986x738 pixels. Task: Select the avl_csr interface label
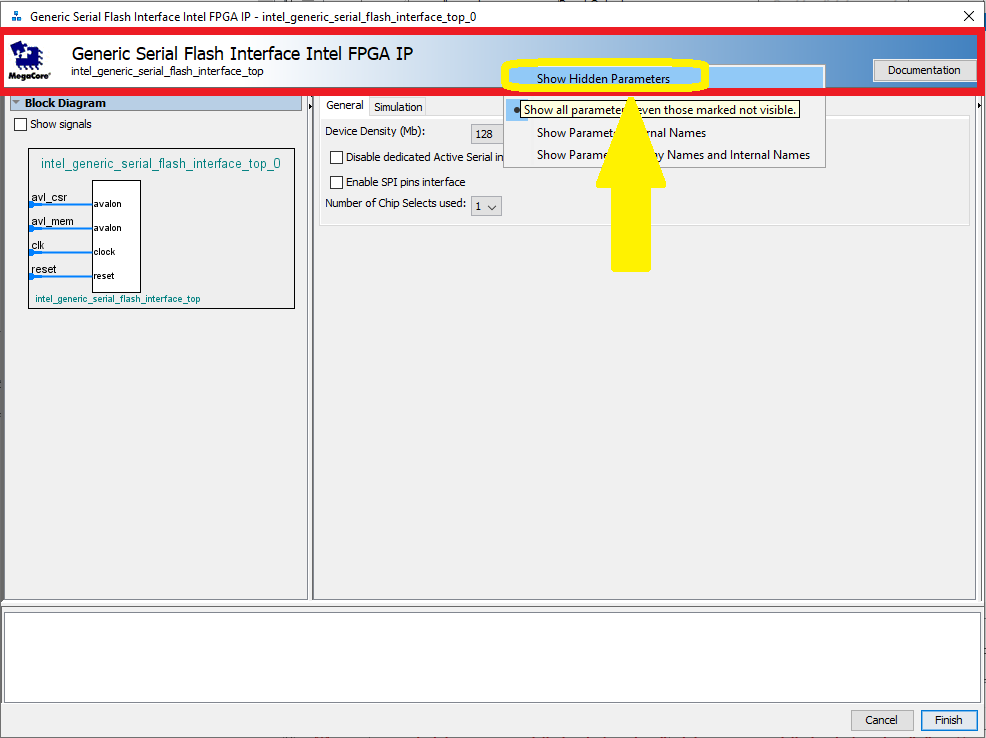(x=49, y=197)
